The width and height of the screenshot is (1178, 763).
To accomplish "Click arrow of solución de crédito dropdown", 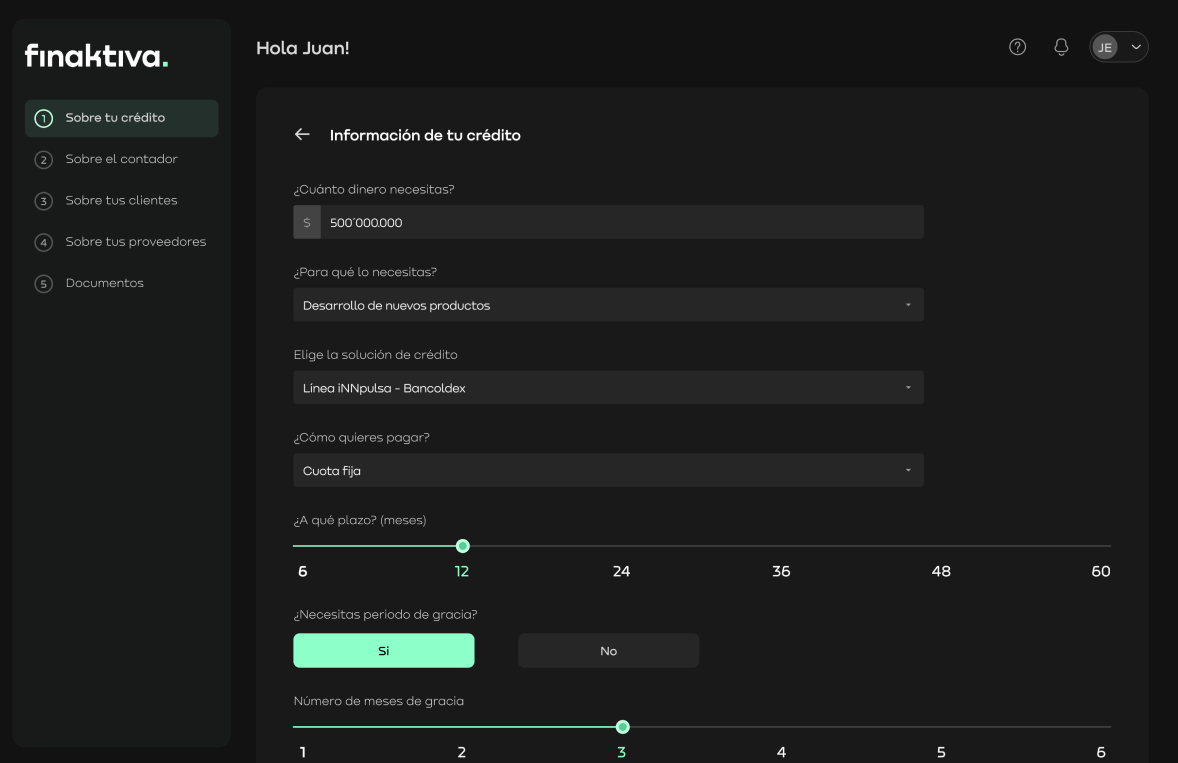I will [x=908, y=388].
